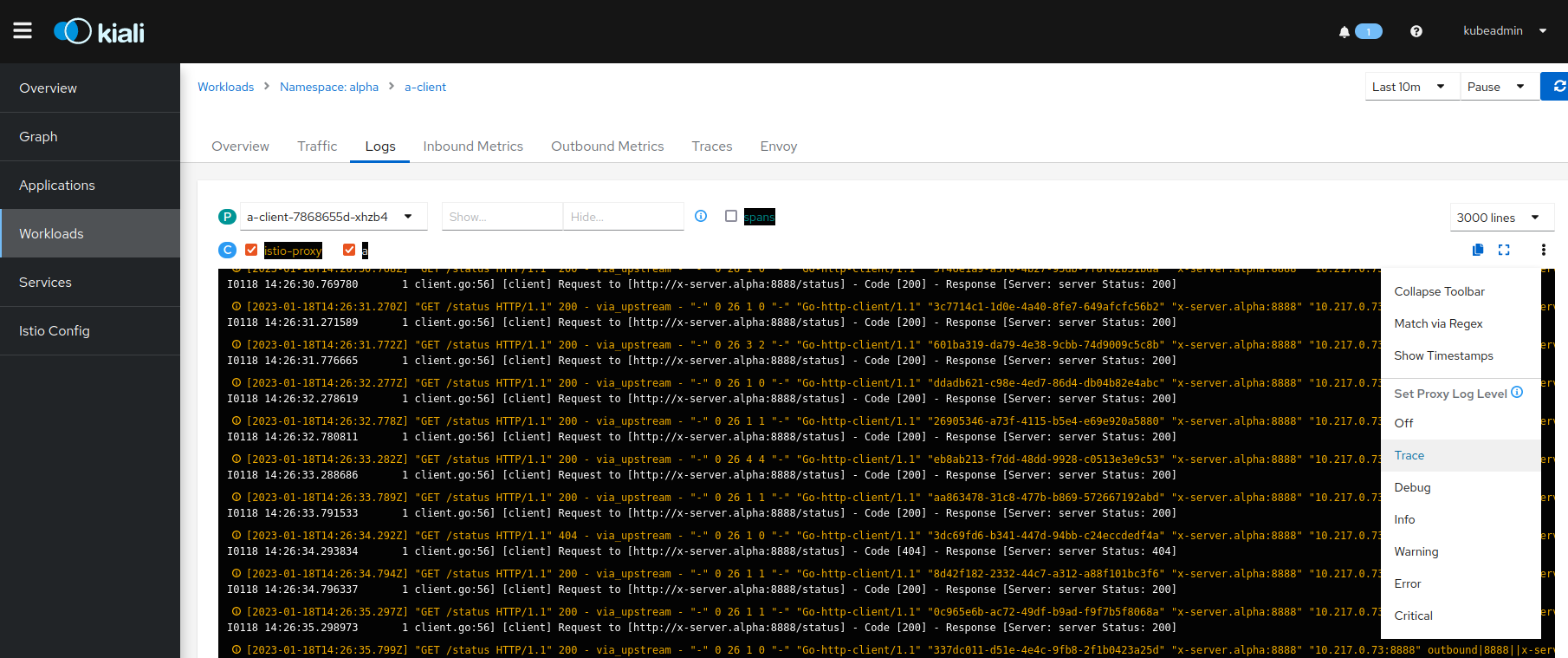Switch to the Traffic tab
The image size is (1568, 658).
click(x=317, y=147)
